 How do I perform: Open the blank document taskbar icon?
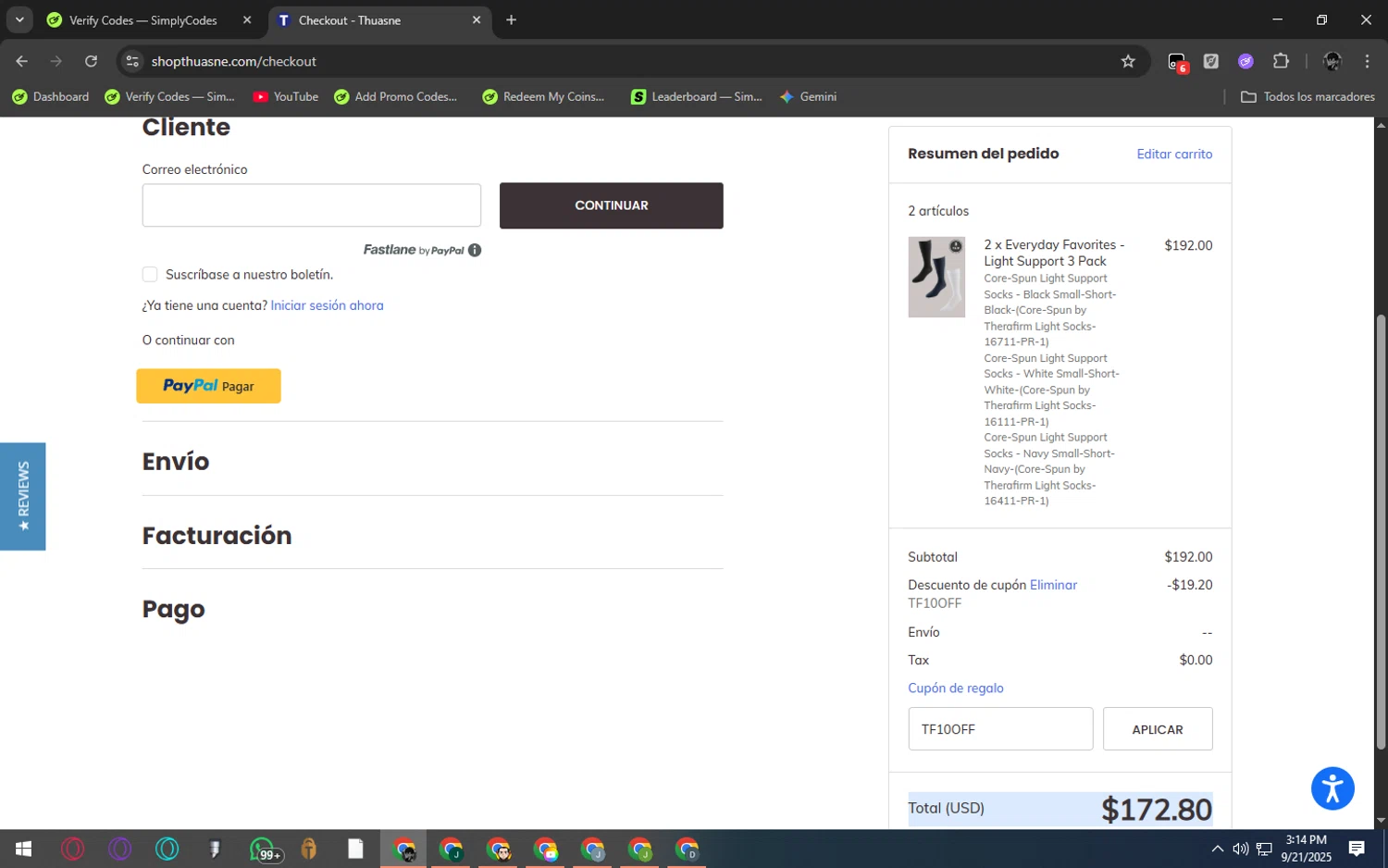356,849
